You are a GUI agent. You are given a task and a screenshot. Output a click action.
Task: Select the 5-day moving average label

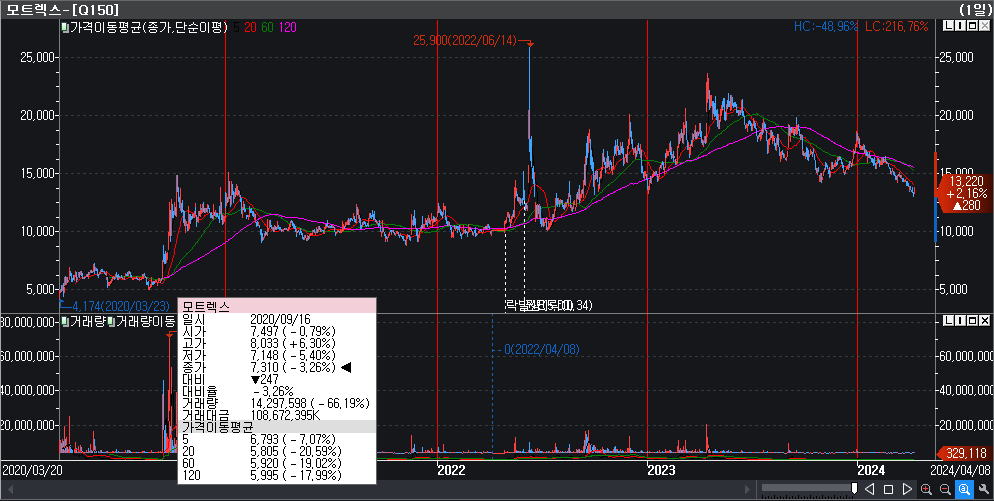(236, 27)
